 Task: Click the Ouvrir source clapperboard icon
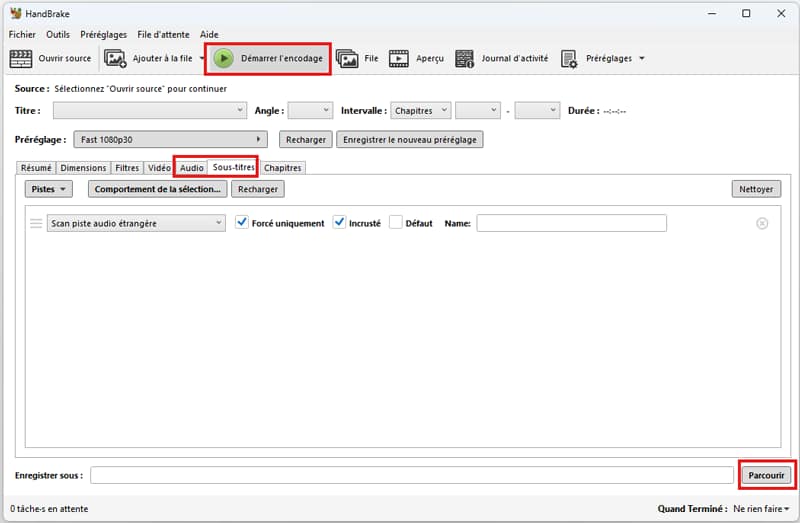pos(21,59)
